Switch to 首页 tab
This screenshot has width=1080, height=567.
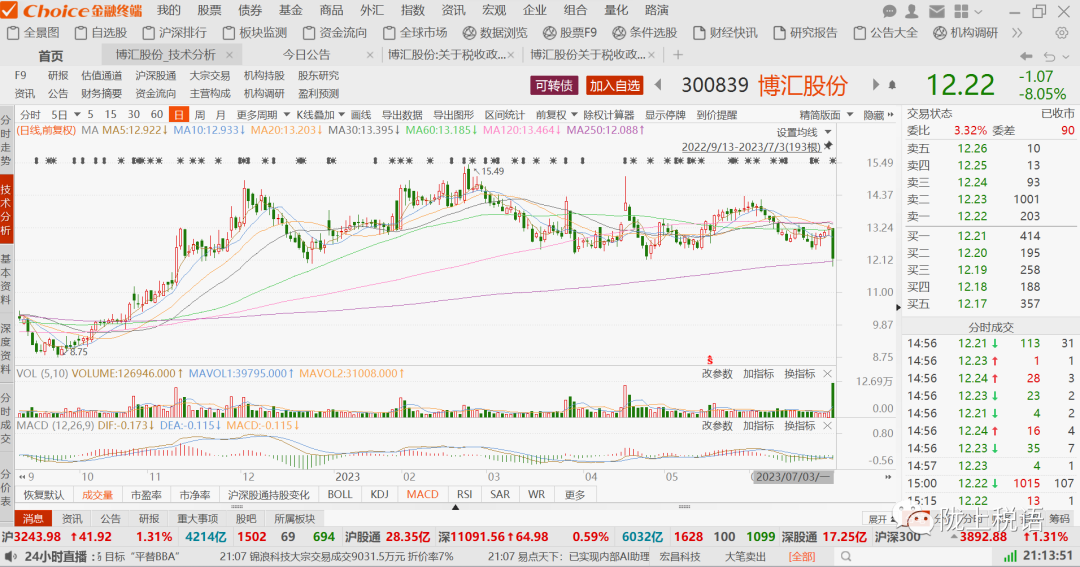(50, 55)
